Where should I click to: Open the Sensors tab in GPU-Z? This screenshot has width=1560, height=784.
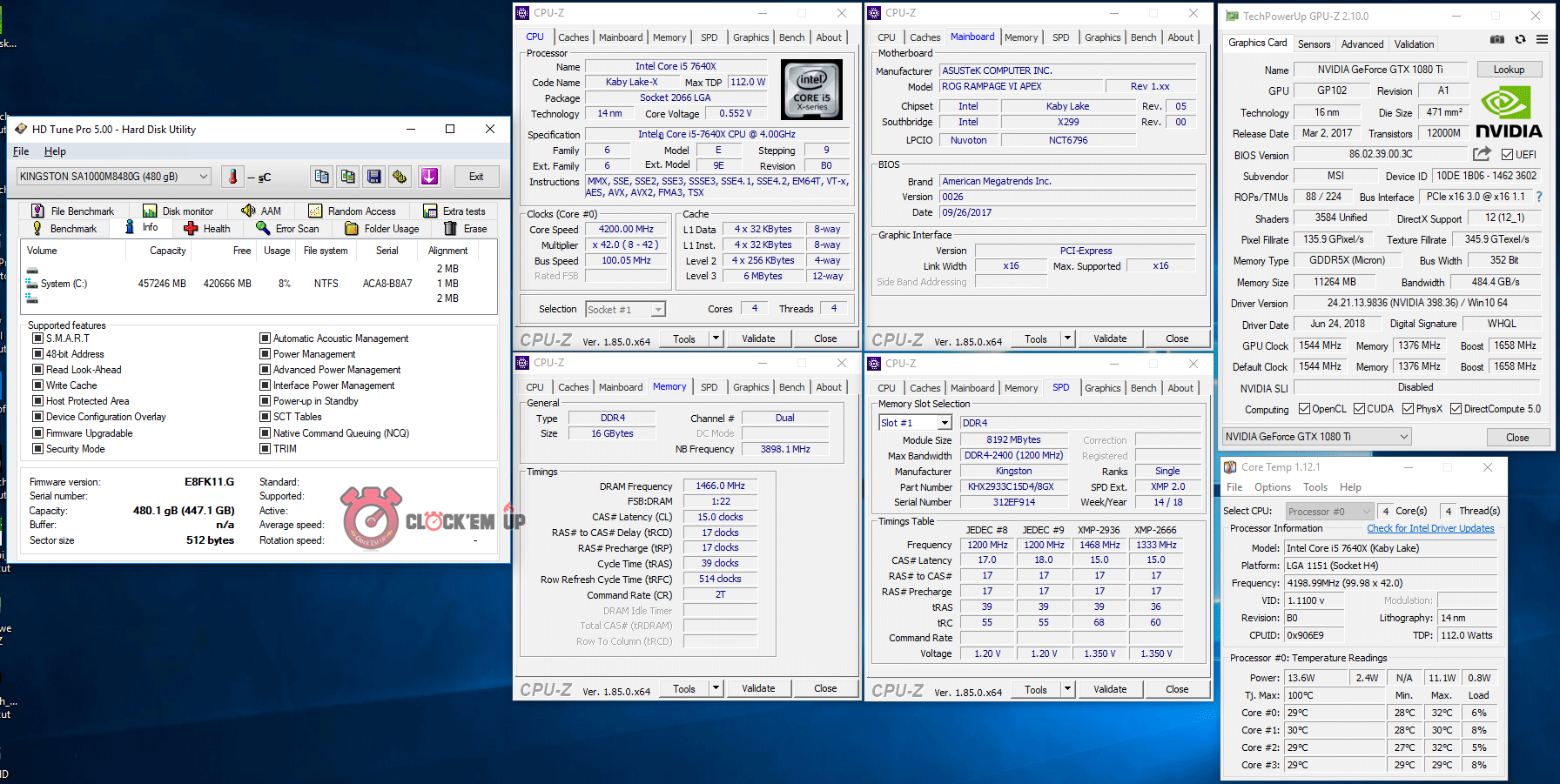tap(1314, 44)
